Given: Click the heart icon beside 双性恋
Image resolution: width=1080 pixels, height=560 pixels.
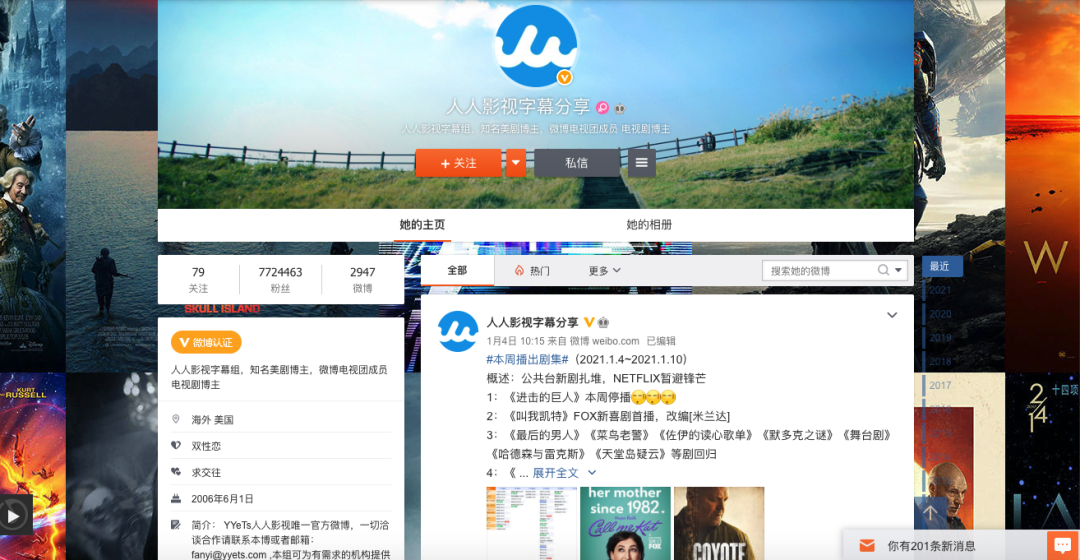Looking at the screenshot, I should point(176,446).
